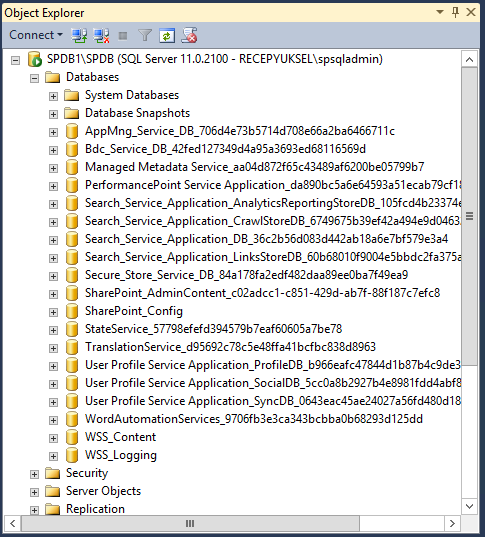Click PerformancePoint Service Application database icon
Viewport: 485px width, 537px height.
pyautogui.click(x=72, y=185)
